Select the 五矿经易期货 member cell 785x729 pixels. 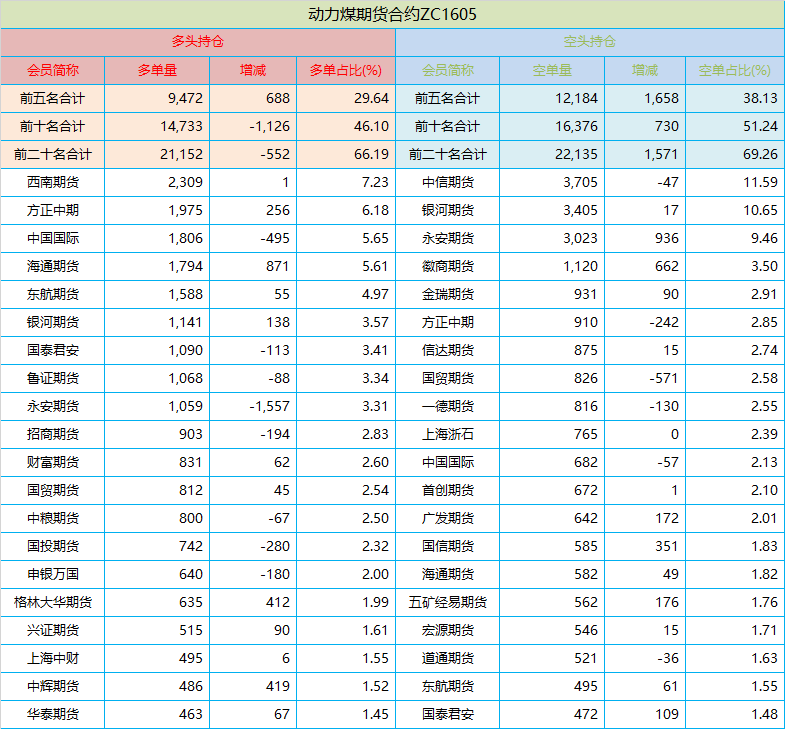(x=448, y=603)
